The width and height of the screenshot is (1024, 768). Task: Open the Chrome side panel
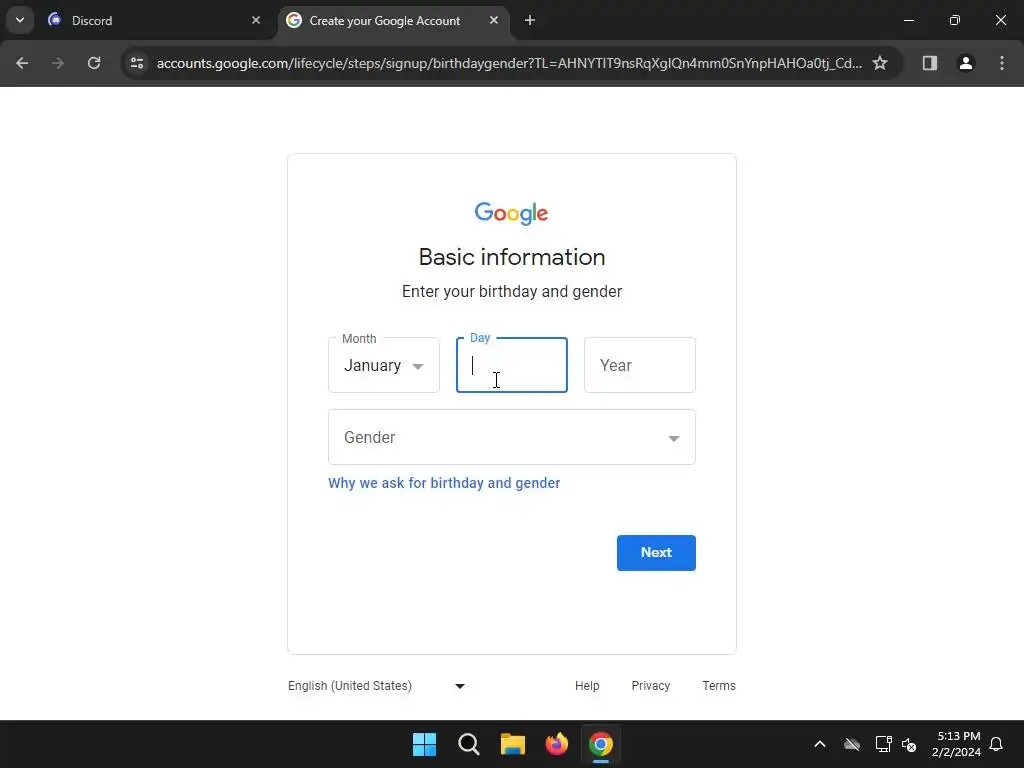coord(929,63)
